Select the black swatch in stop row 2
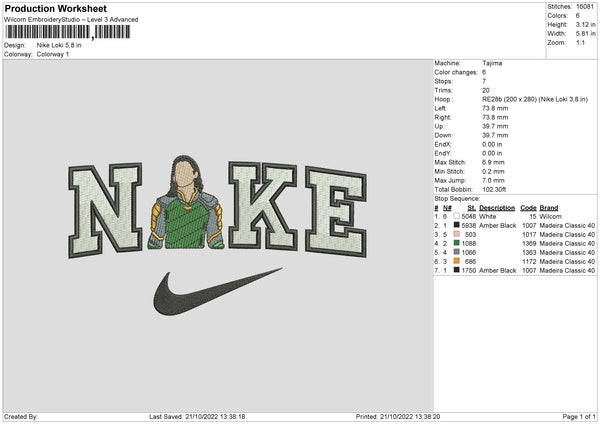 point(457,225)
